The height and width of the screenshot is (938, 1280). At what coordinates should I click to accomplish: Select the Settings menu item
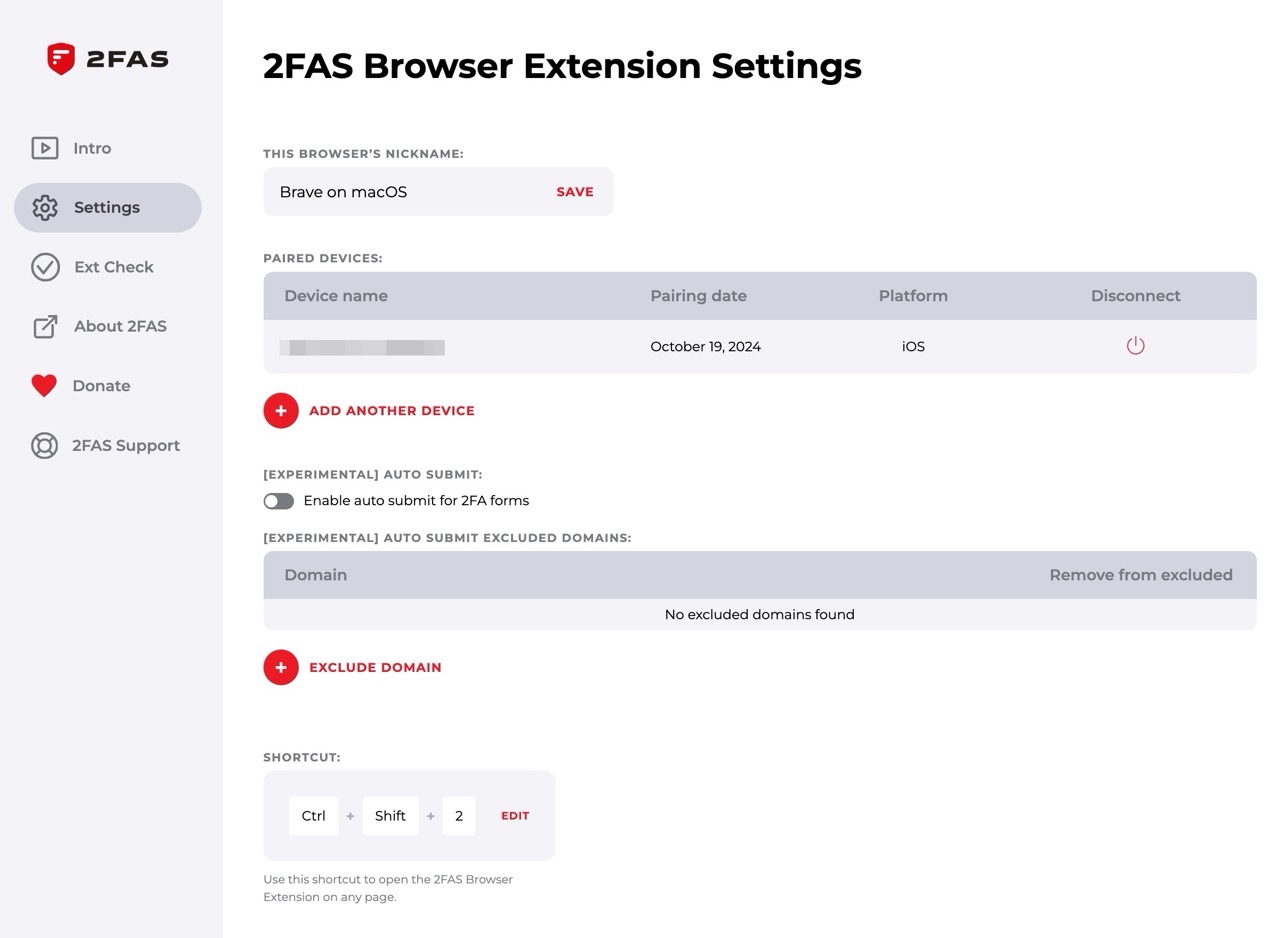(x=108, y=207)
